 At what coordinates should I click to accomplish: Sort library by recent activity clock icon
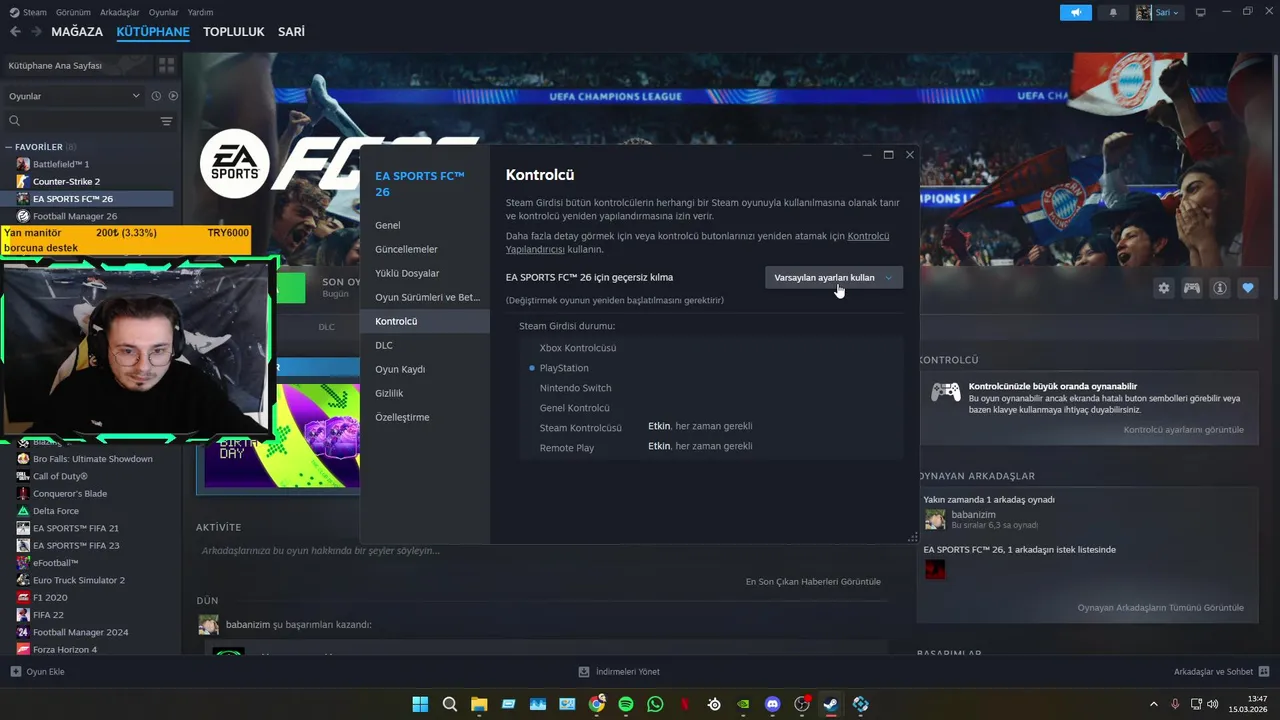click(156, 96)
